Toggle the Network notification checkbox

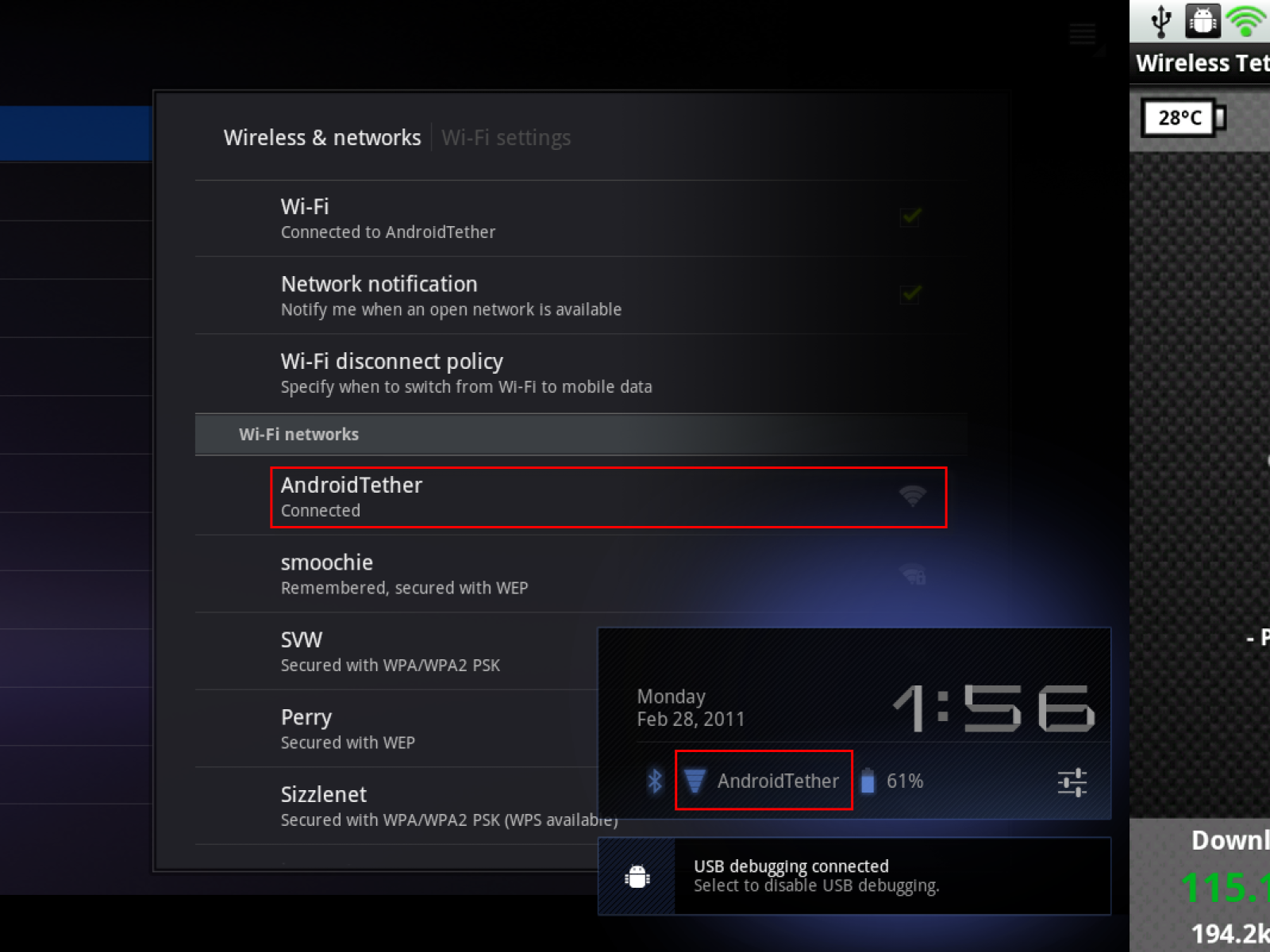[x=910, y=294]
